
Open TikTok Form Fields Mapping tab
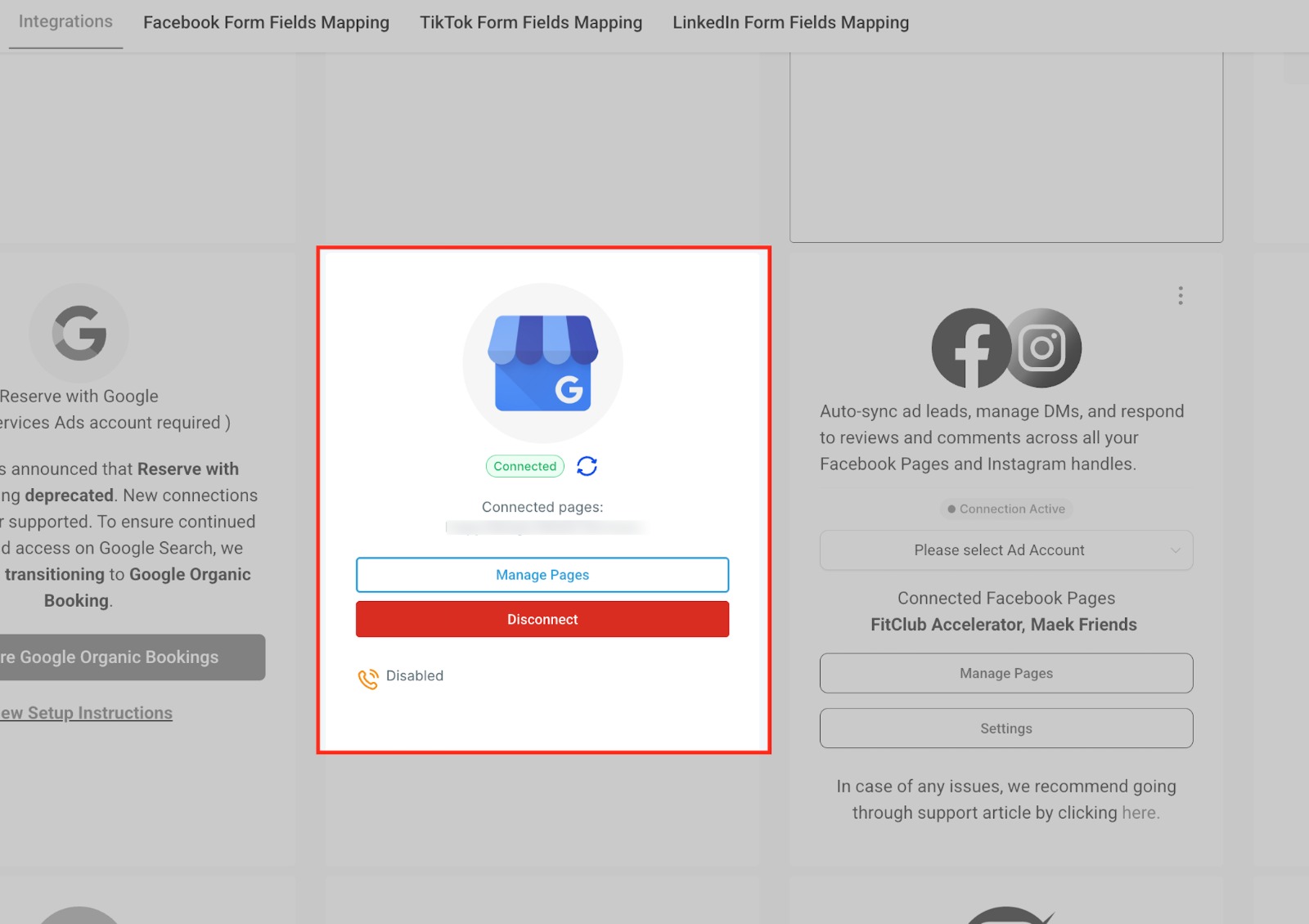(x=531, y=23)
